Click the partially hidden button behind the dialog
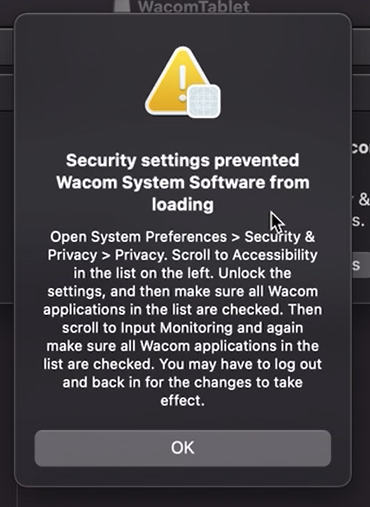370x507 pixels. [x=361, y=265]
